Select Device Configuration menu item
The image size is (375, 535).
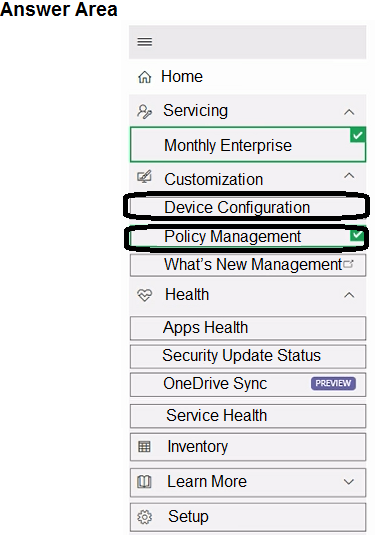[x=246, y=207]
